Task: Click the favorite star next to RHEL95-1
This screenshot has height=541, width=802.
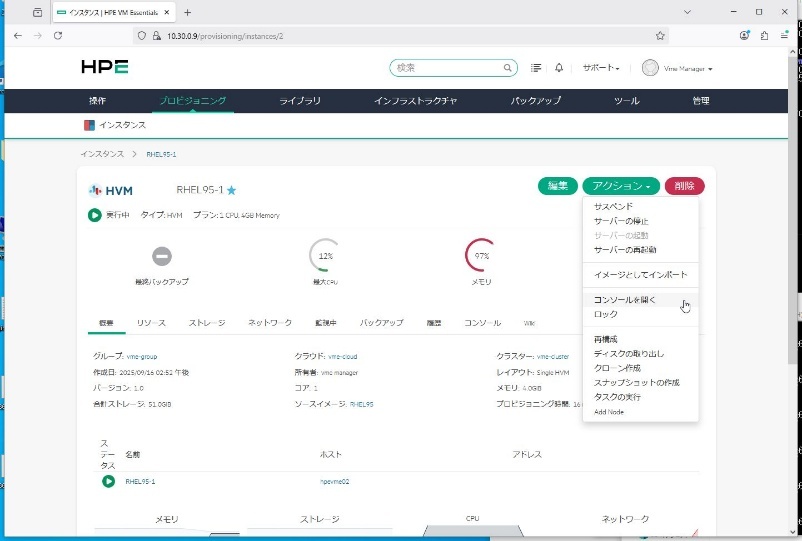Action: (232, 190)
